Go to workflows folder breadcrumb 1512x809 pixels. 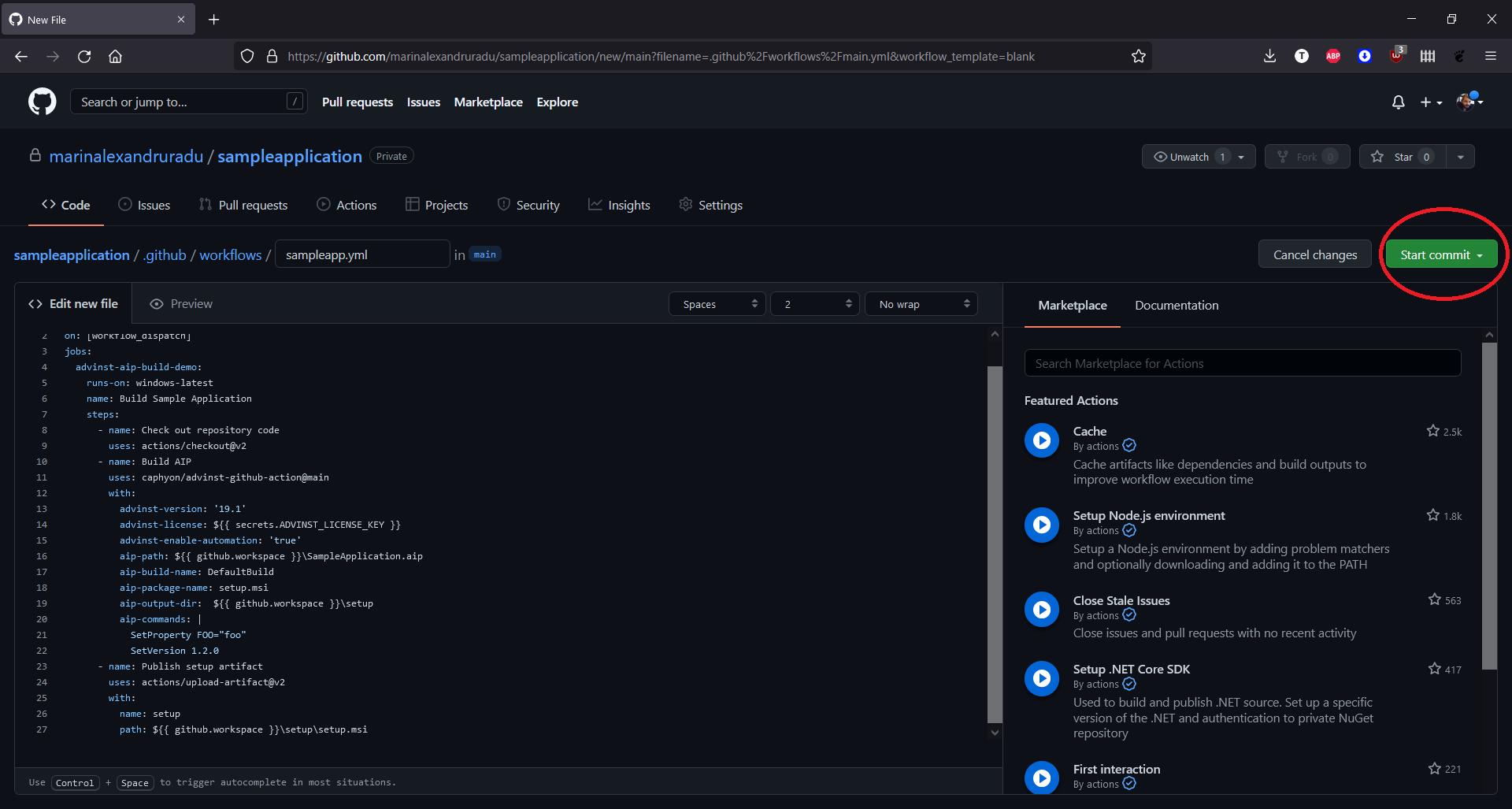click(x=230, y=255)
